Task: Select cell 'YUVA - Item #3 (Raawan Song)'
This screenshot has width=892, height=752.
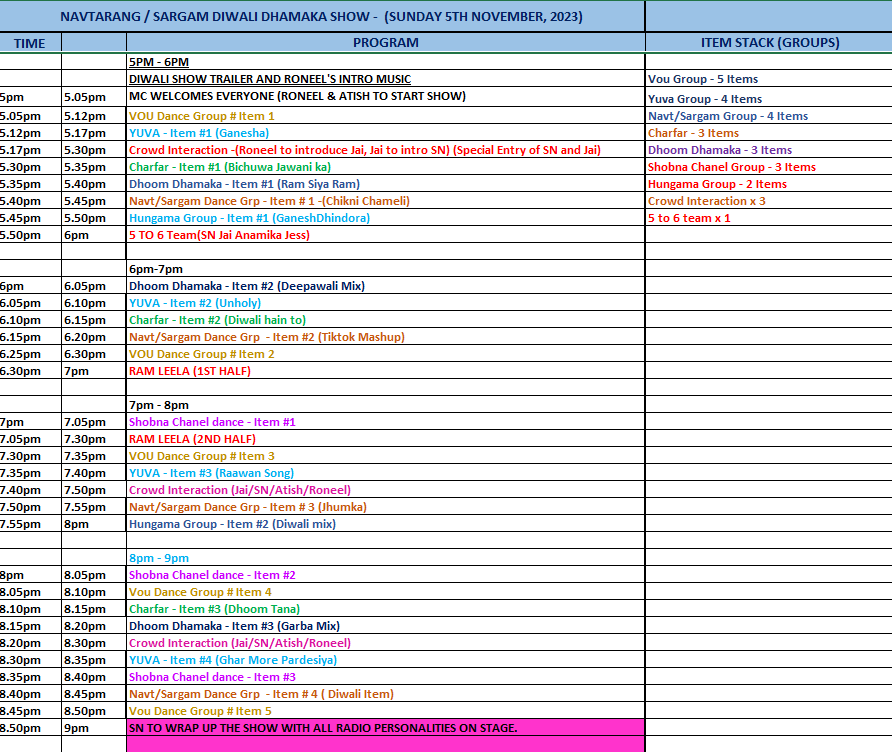Action: [386, 473]
